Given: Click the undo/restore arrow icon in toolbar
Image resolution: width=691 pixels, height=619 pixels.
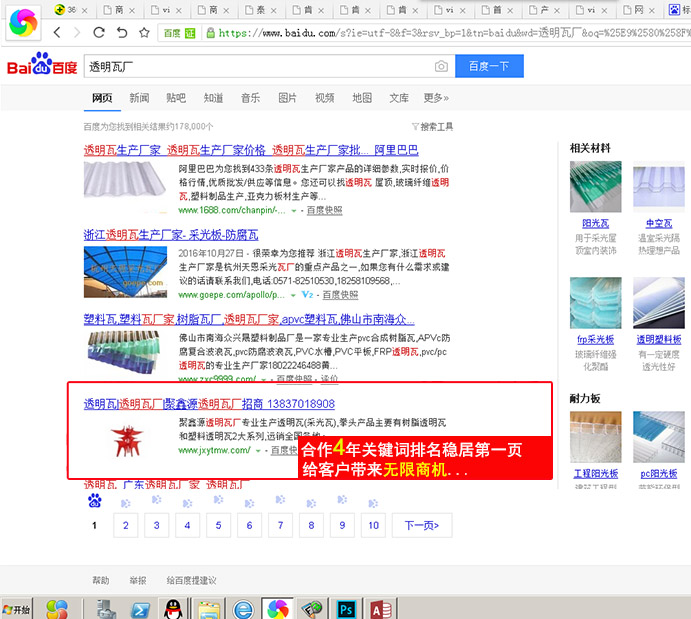Looking at the screenshot, I should (x=122, y=32).
